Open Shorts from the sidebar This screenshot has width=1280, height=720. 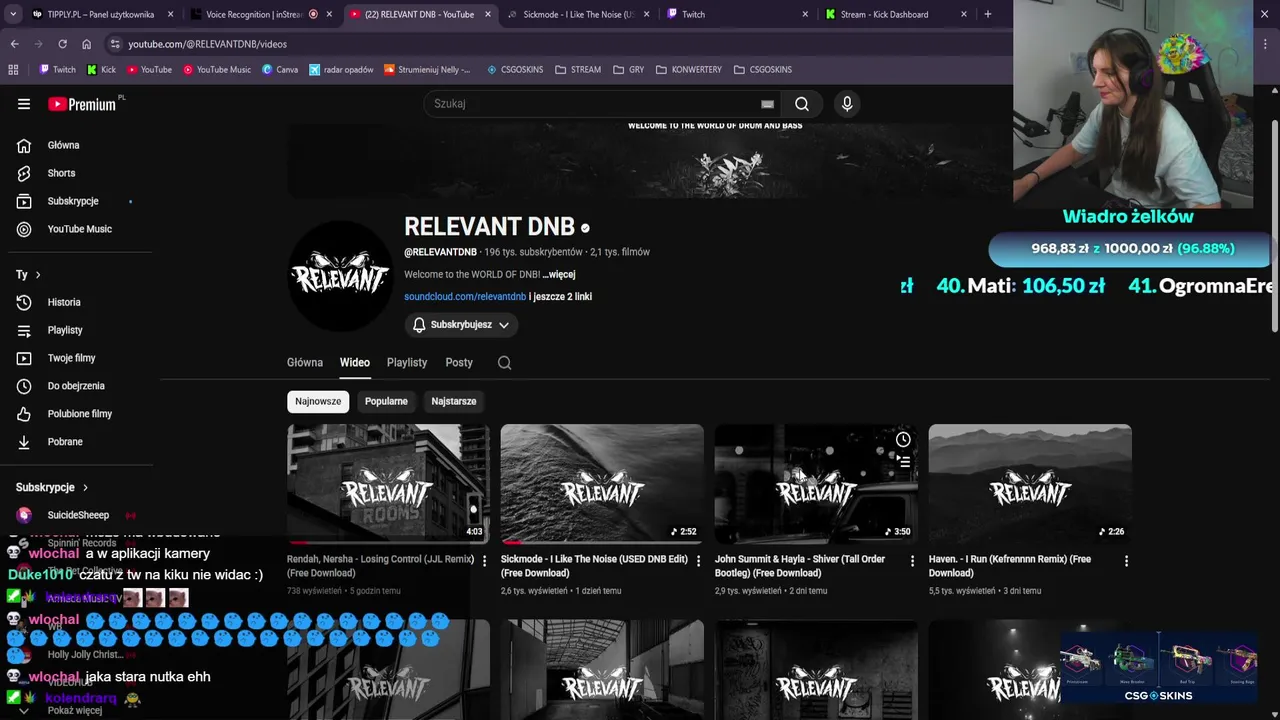pos(76,173)
